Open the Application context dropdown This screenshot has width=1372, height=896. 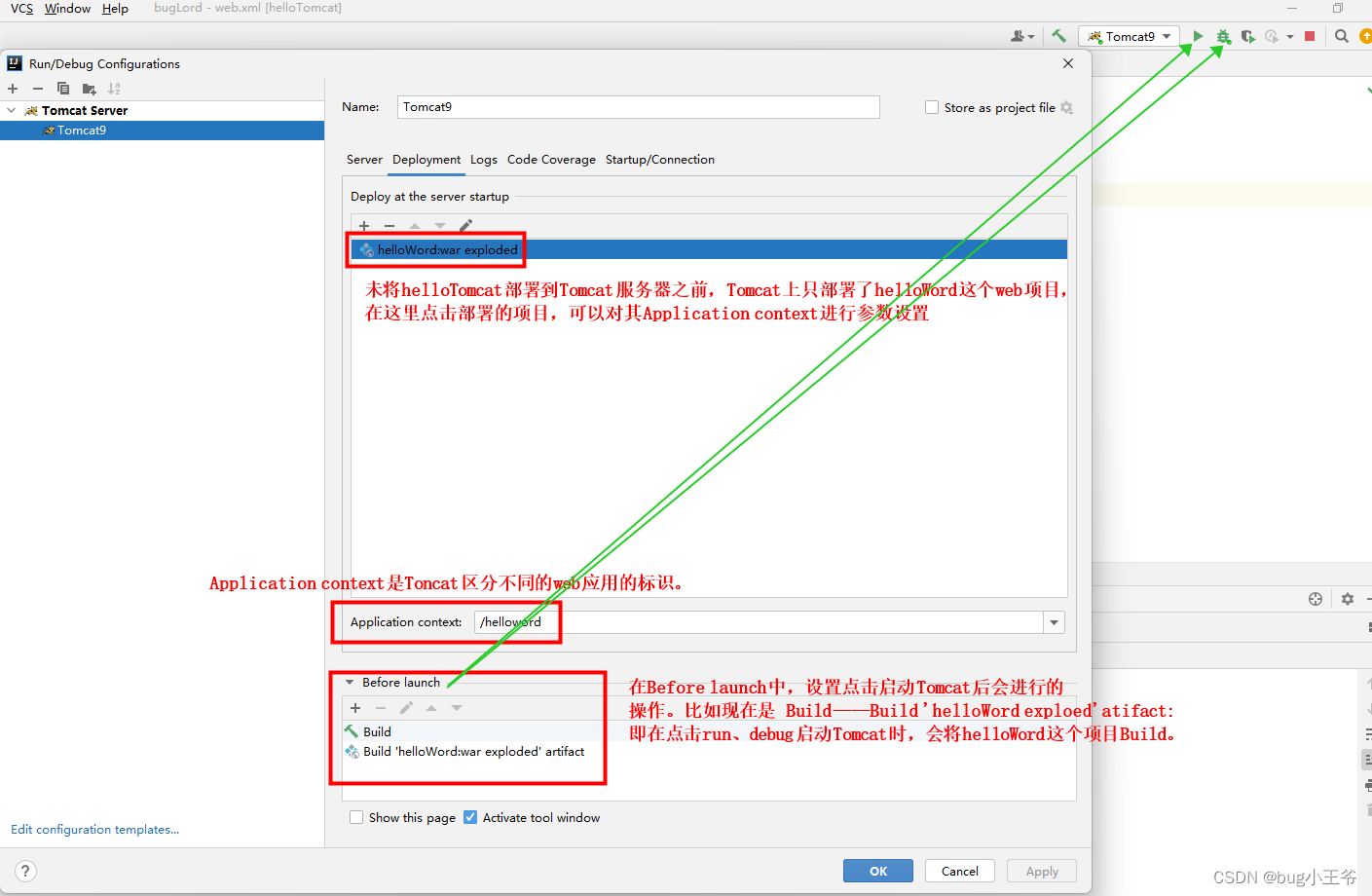(1053, 621)
